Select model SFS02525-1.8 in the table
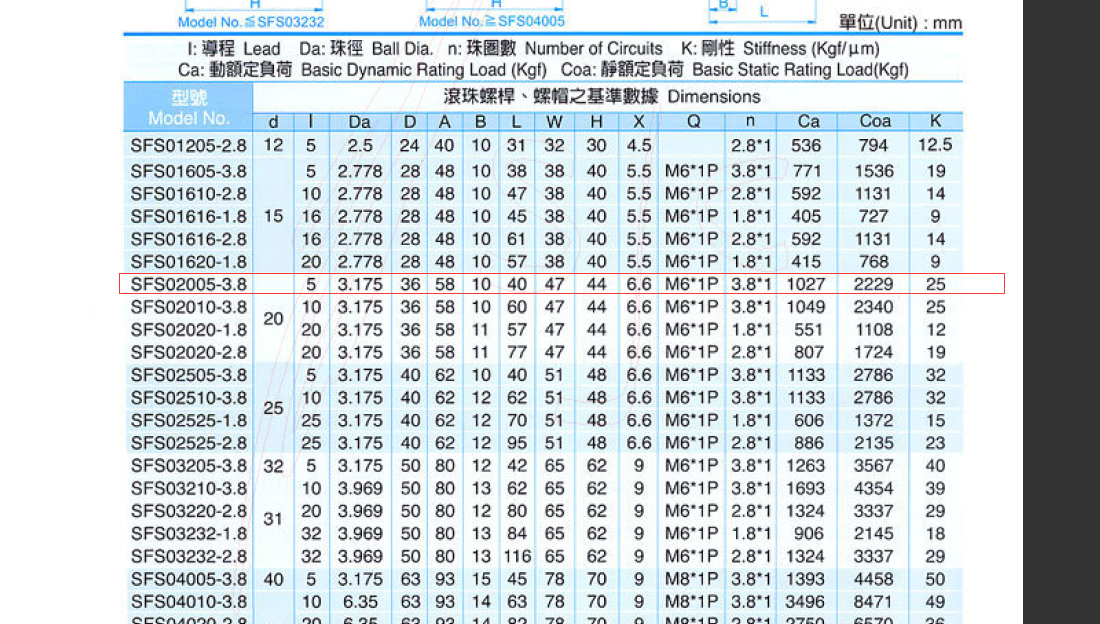Image resolution: width=1100 pixels, height=624 pixels. (x=188, y=420)
